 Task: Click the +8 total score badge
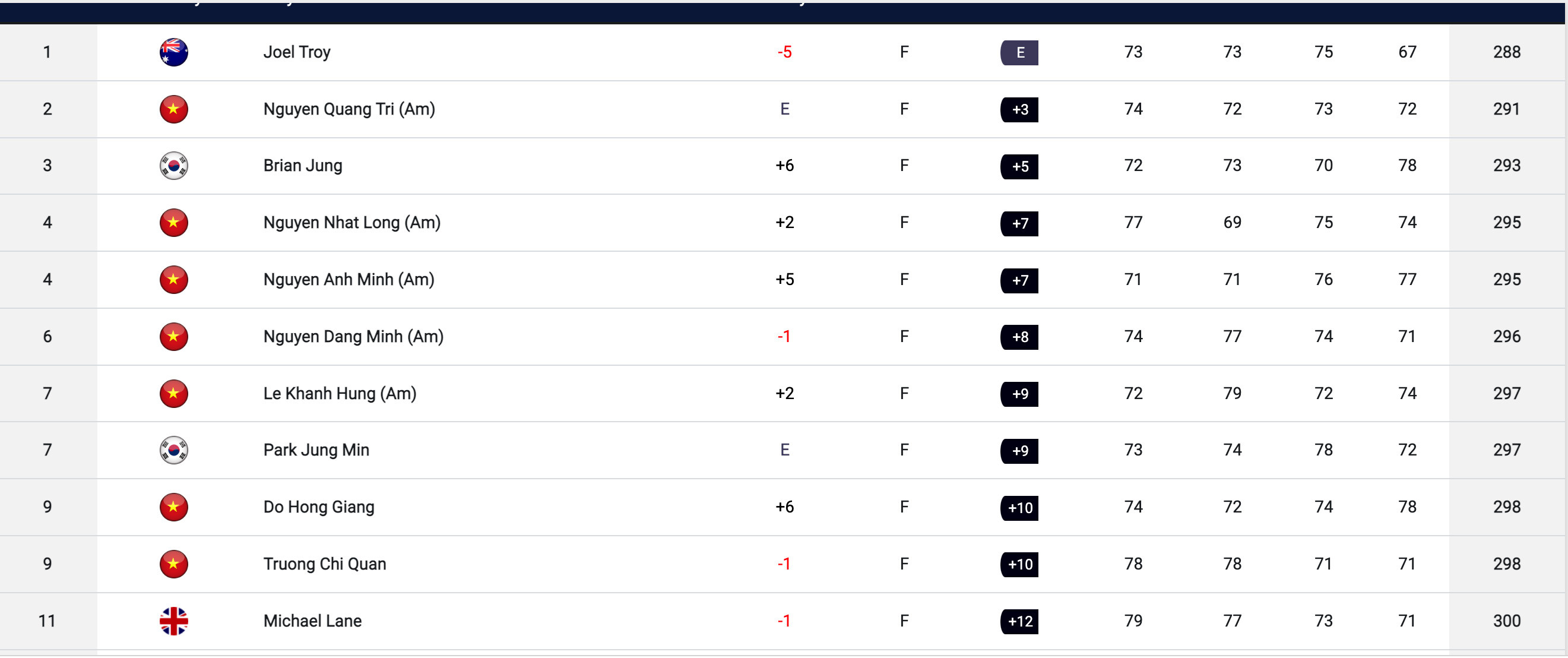[1019, 337]
